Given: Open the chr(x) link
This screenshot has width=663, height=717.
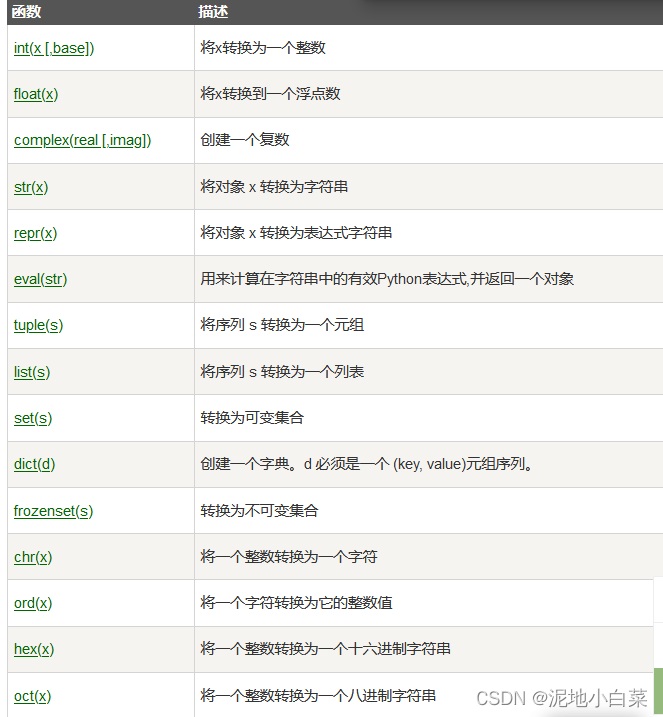Looking at the screenshot, I should (x=33, y=557).
